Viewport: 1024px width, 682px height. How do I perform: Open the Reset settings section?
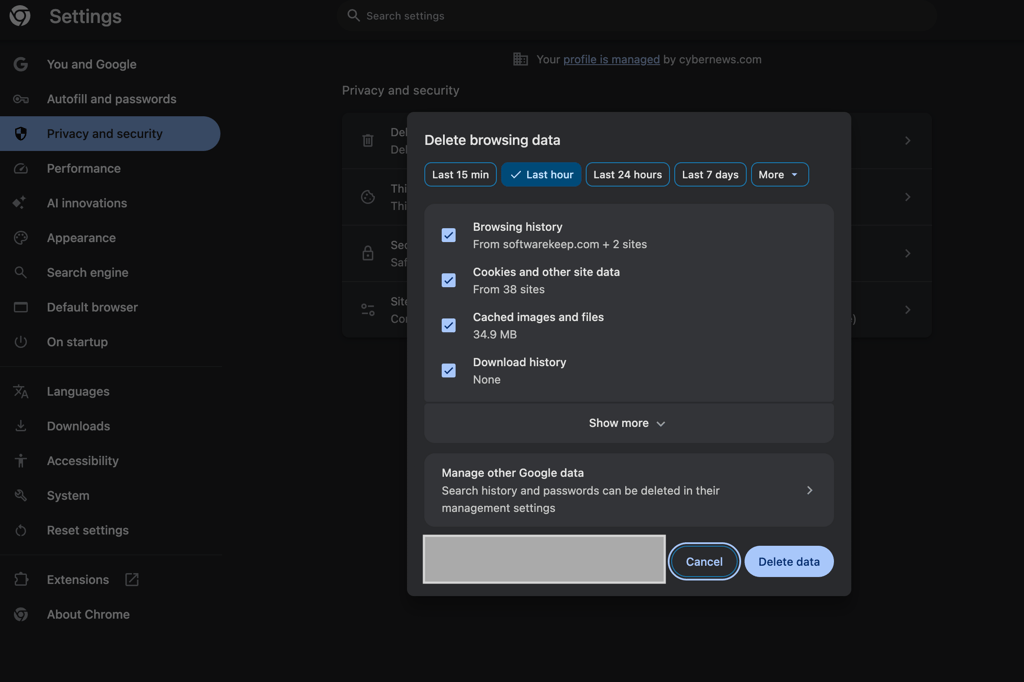point(110,530)
